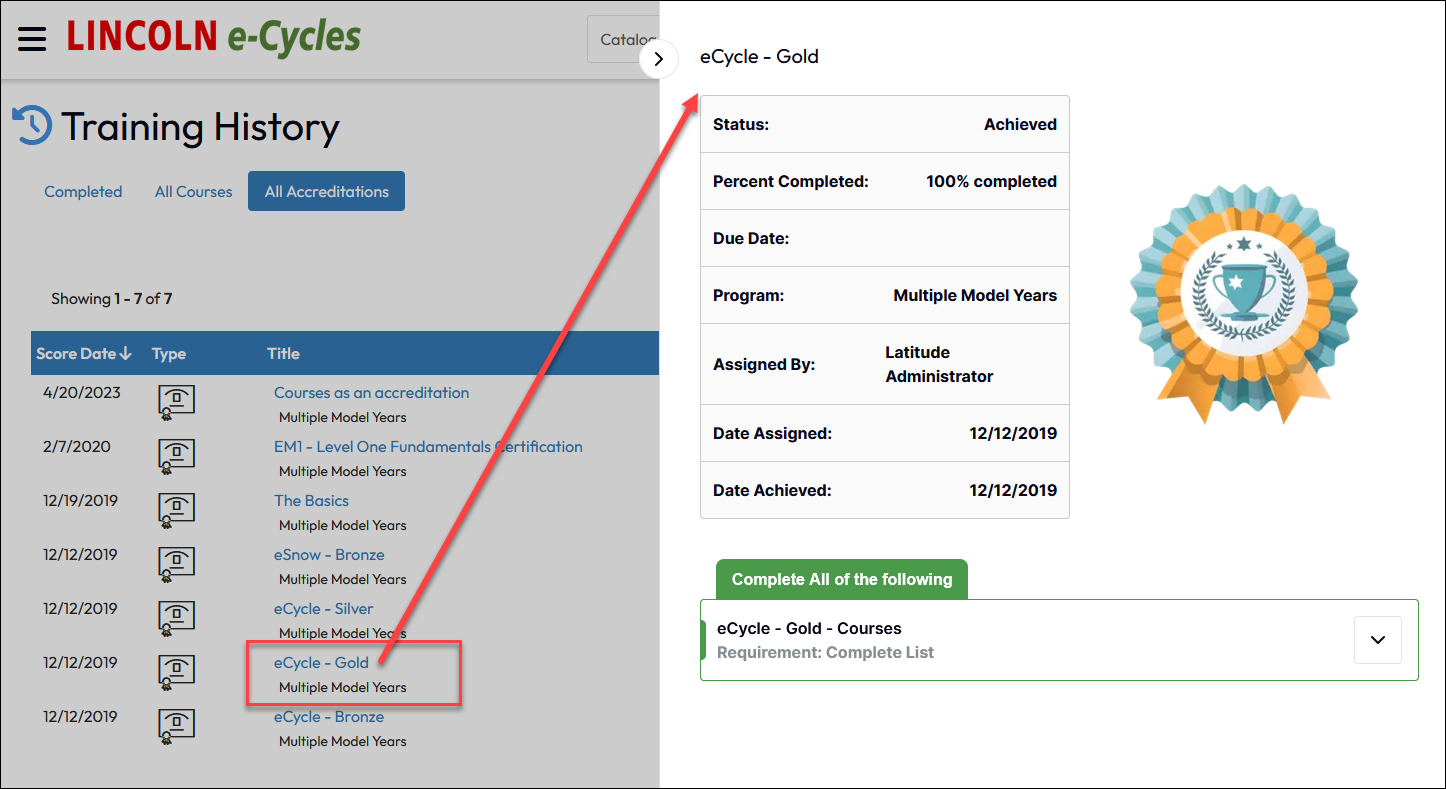Click the 2/7/2020 score date

(x=76, y=447)
